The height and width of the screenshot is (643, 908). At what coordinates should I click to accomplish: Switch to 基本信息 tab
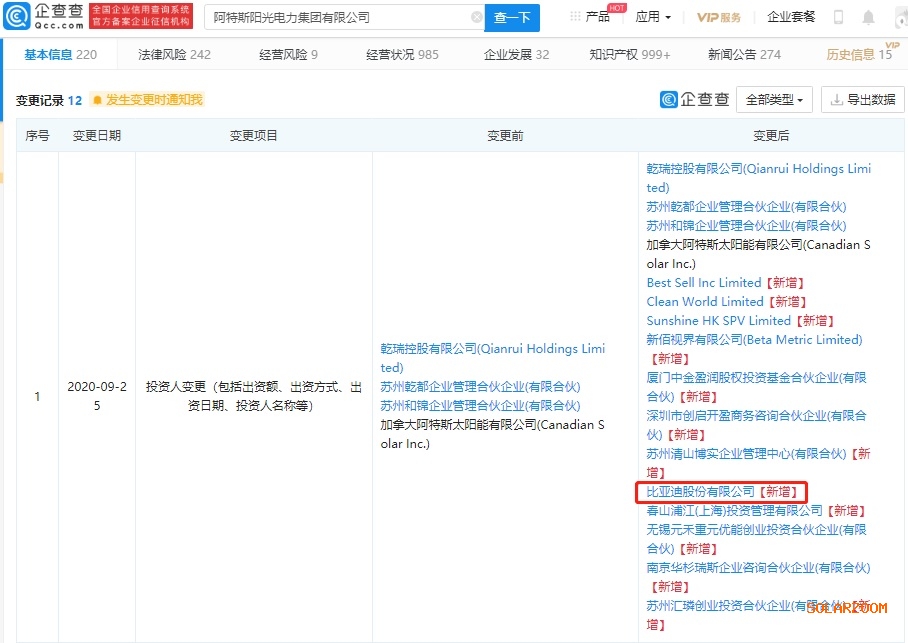click(x=60, y=54)
